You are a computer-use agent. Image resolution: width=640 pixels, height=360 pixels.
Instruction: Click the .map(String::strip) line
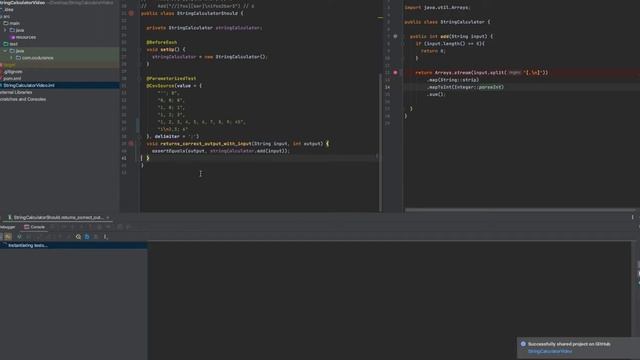453,80
